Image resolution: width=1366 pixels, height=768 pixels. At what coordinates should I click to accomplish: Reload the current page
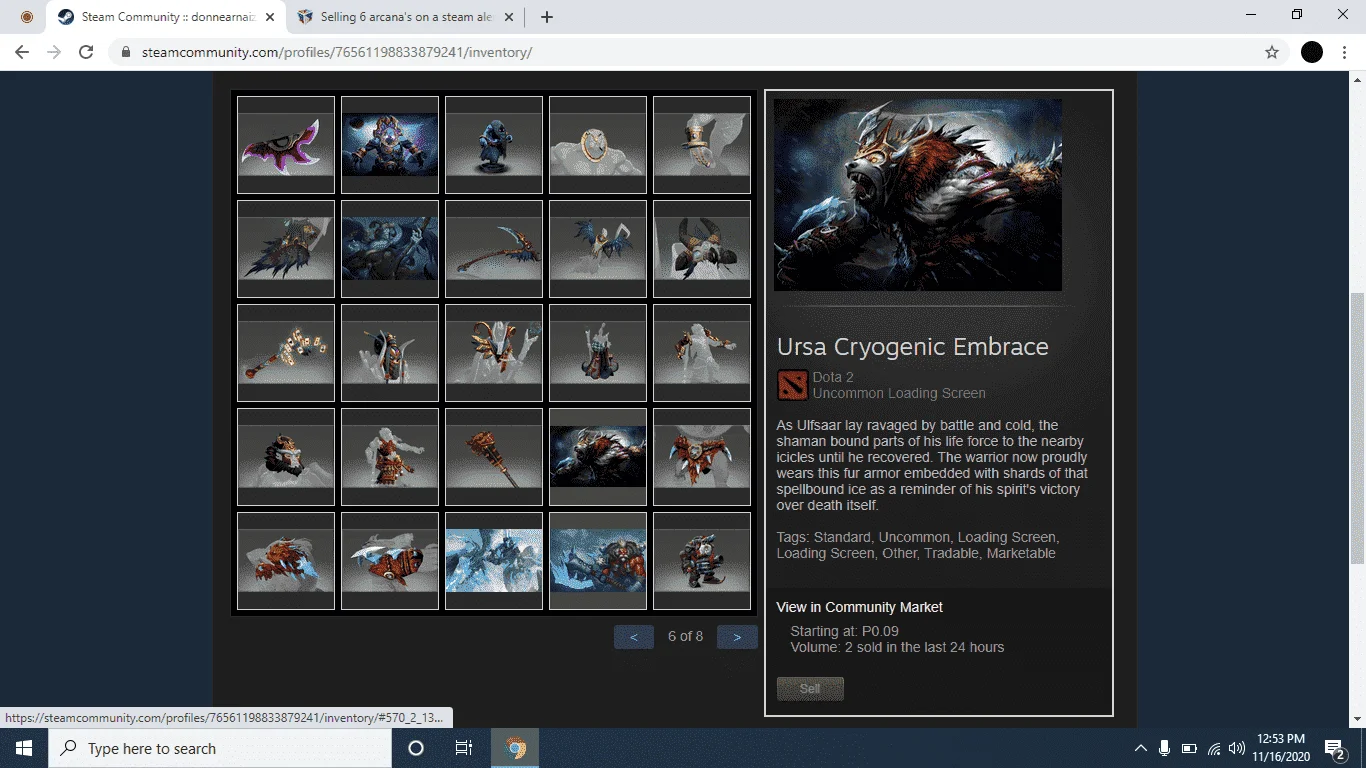point(86,52)
